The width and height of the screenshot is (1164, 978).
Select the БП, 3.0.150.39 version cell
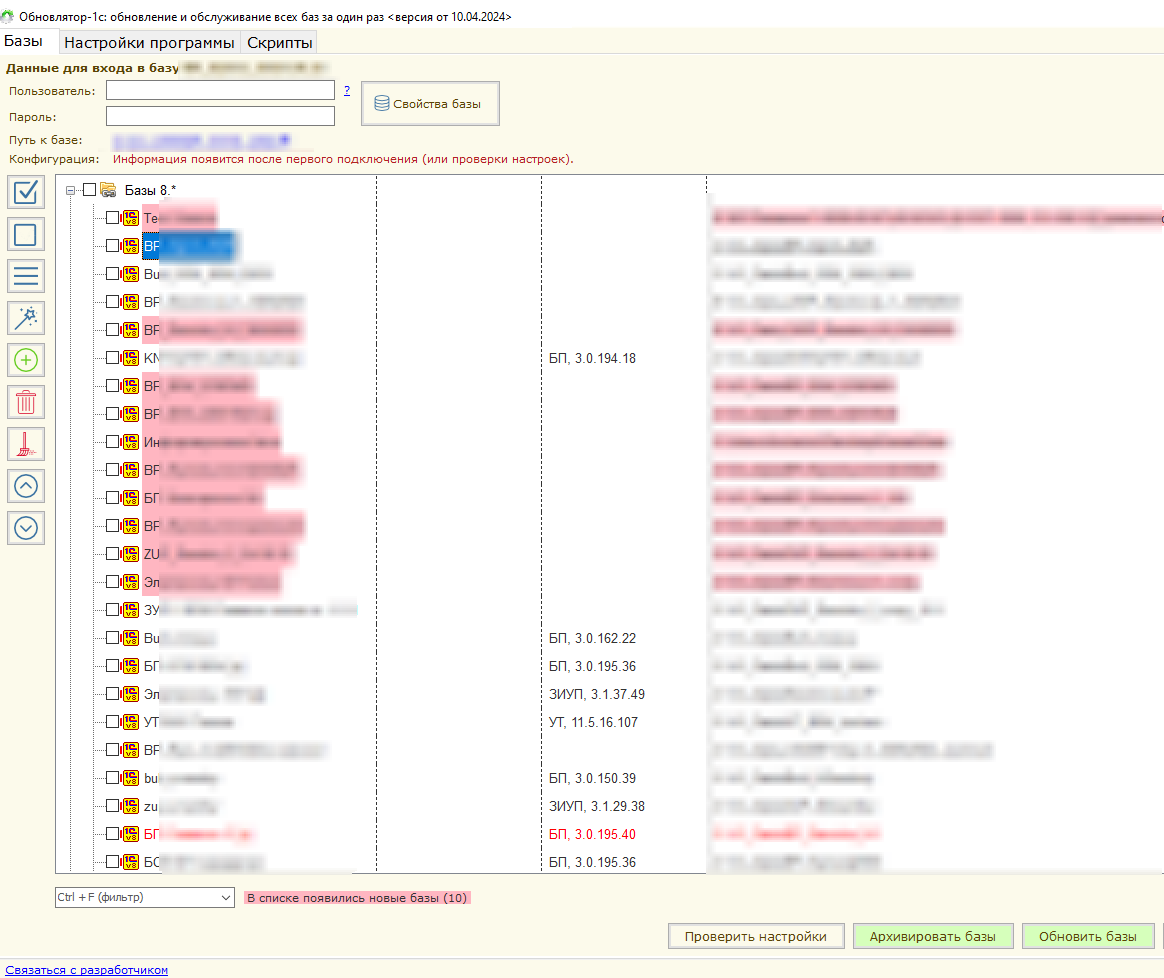(x=592, y=778)
